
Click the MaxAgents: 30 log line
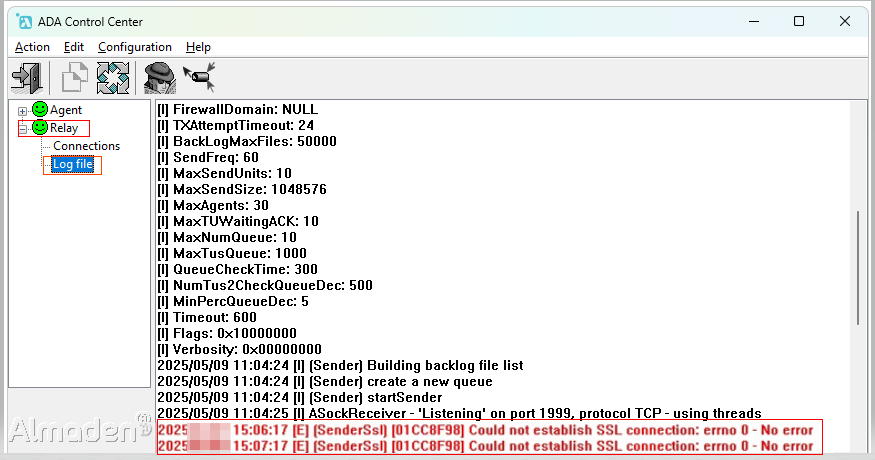(x=213, y=205)
